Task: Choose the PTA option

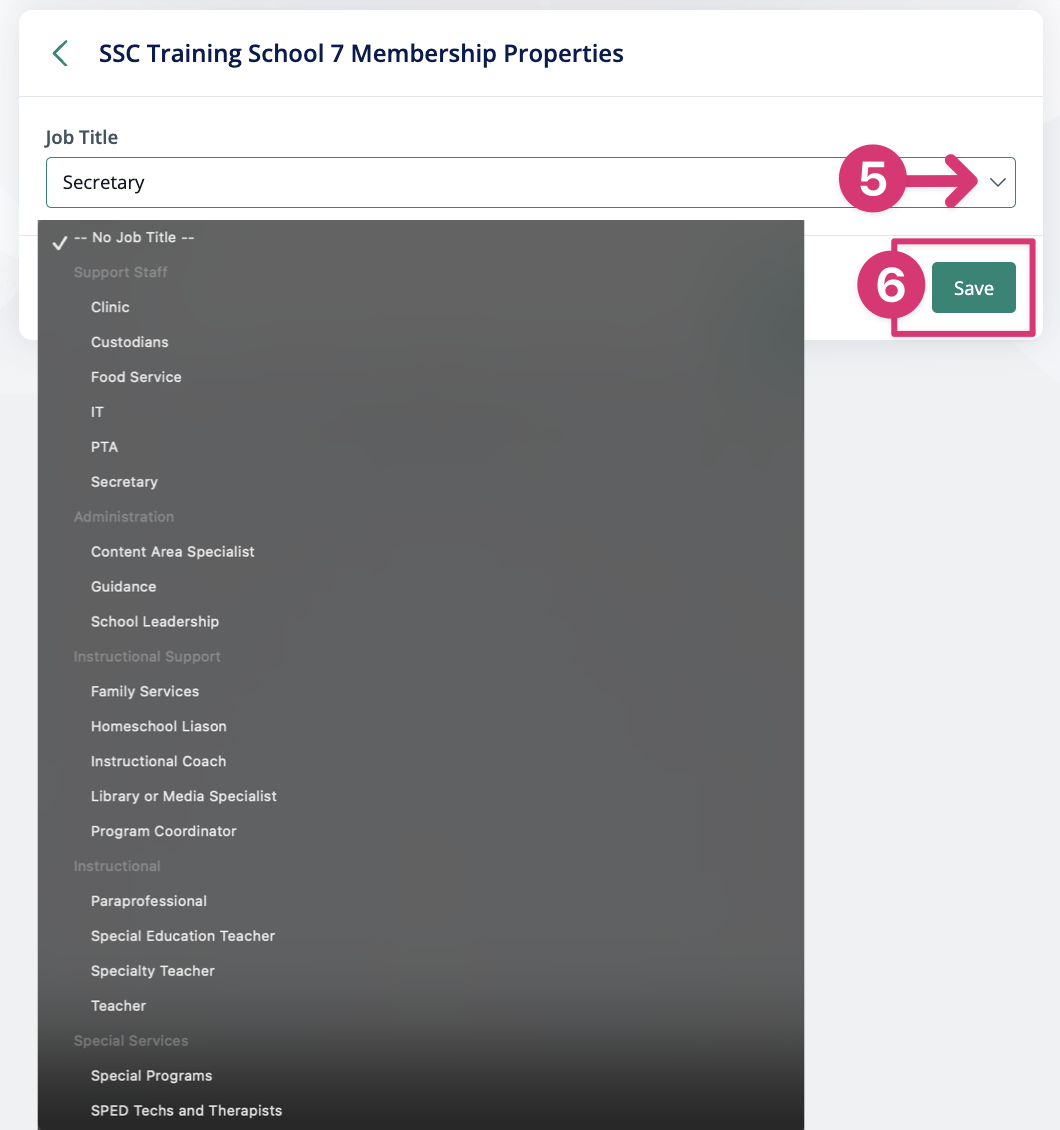Action: pos(104,447)
